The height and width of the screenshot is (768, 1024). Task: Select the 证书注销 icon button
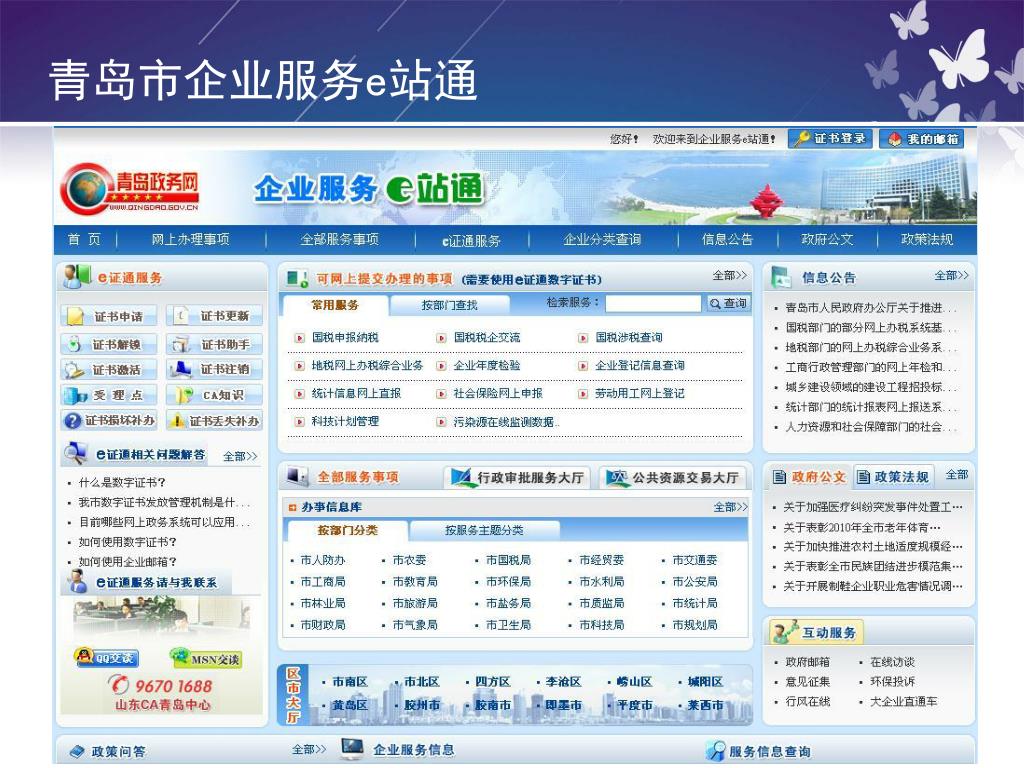click(x=215, y=369)
